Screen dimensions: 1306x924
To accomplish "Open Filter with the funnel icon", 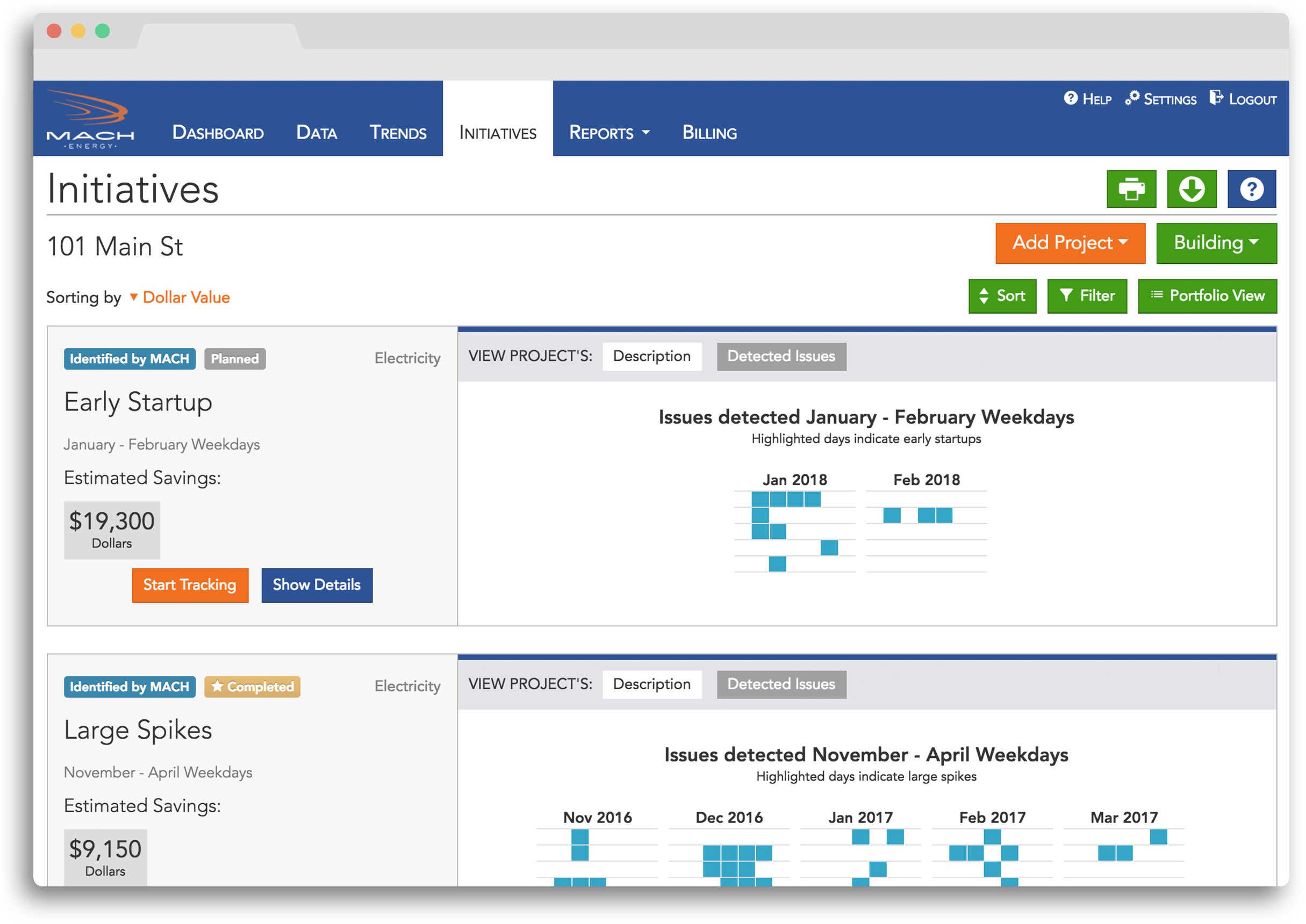I will click(x=1086, y=296).
